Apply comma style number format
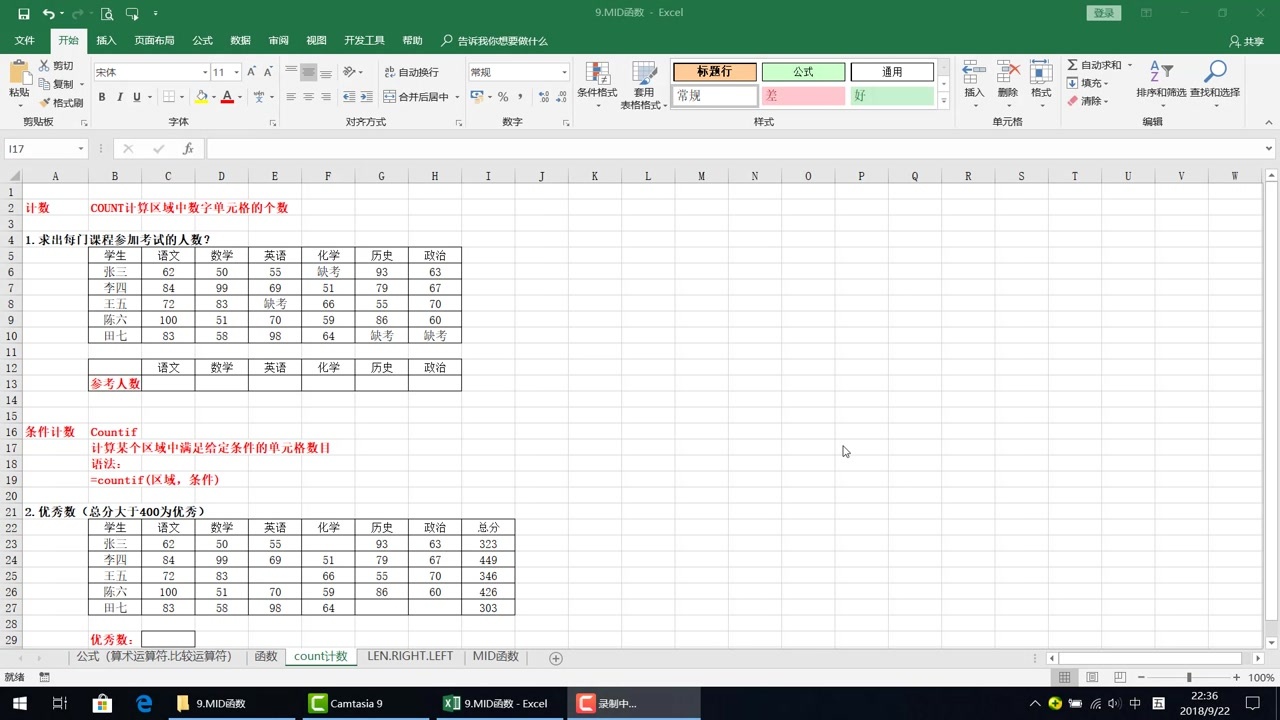This screenshot has height=720, width=1280. (x=520, y=97)
